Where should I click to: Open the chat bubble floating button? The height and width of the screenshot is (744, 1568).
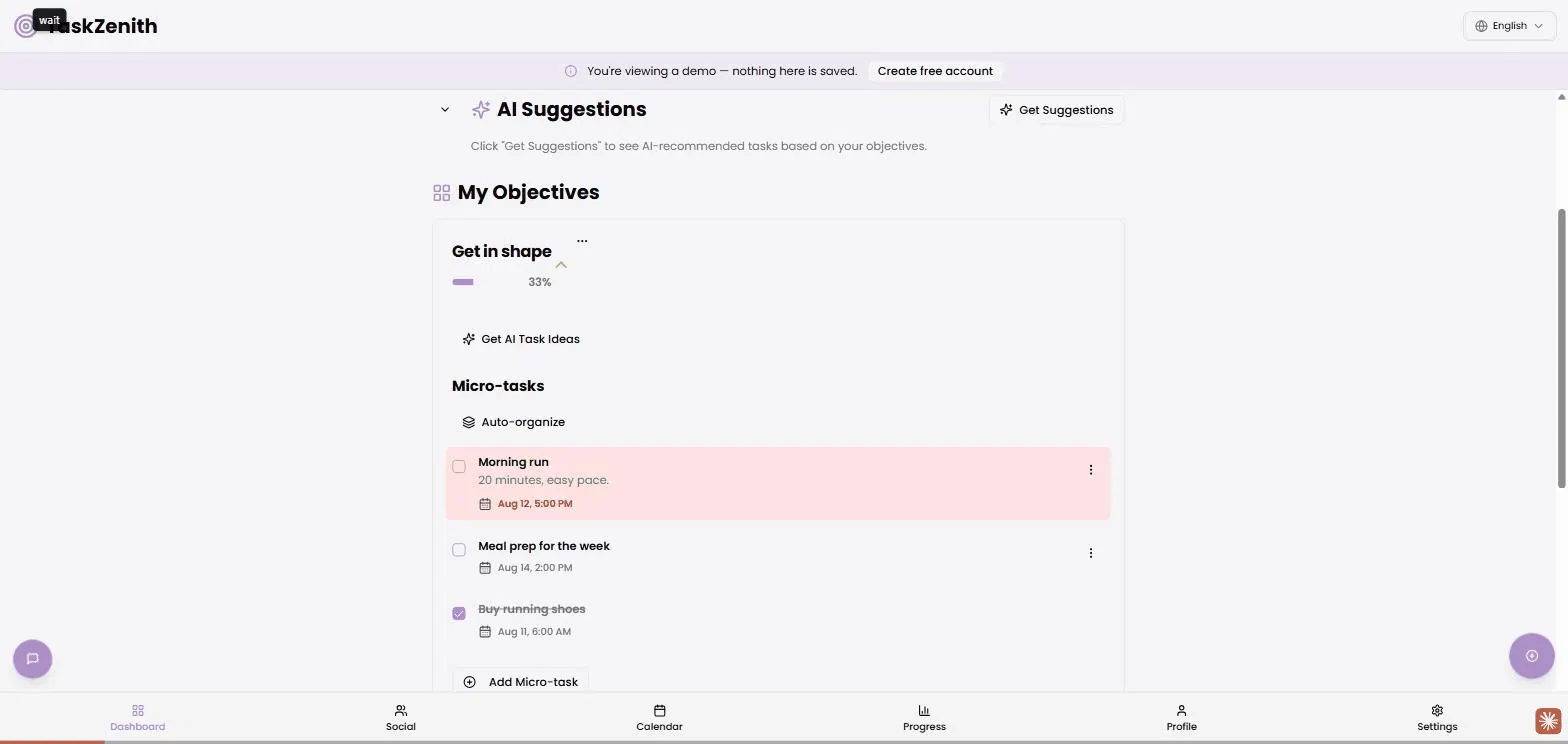(32, 659)
